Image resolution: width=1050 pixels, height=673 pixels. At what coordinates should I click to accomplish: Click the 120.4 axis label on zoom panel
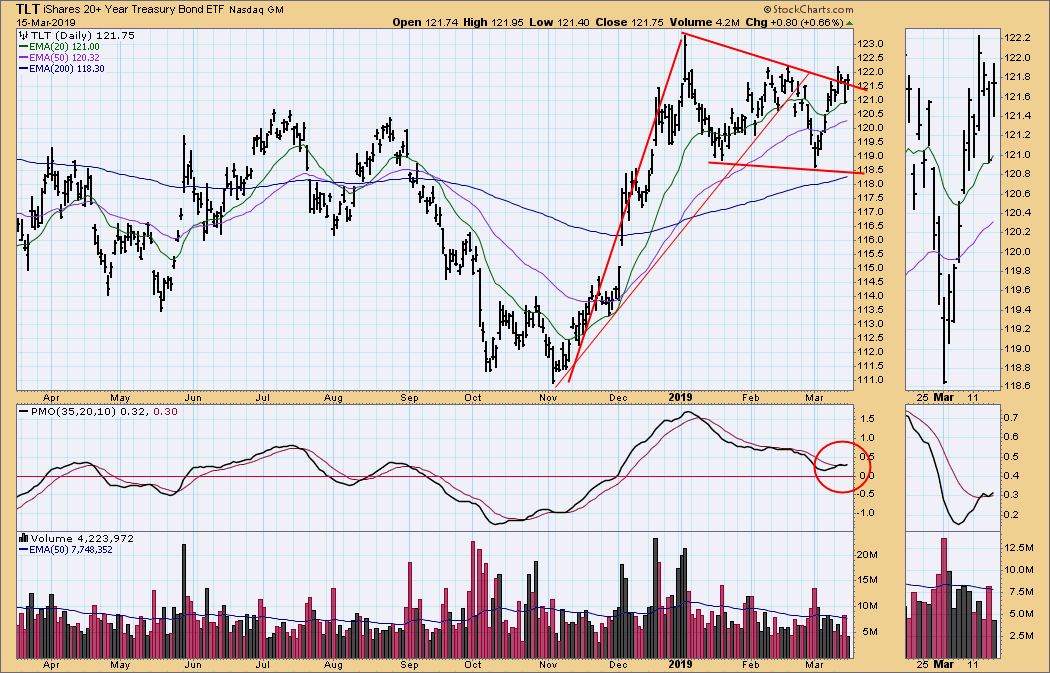coord(1018,213)
